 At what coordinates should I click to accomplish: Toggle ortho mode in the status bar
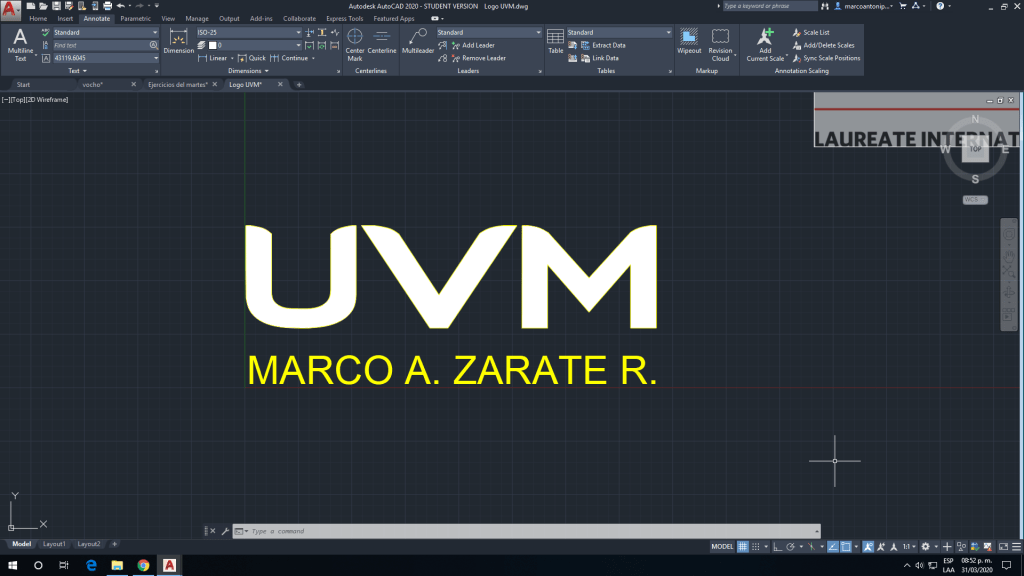click(x=777, y=547)
